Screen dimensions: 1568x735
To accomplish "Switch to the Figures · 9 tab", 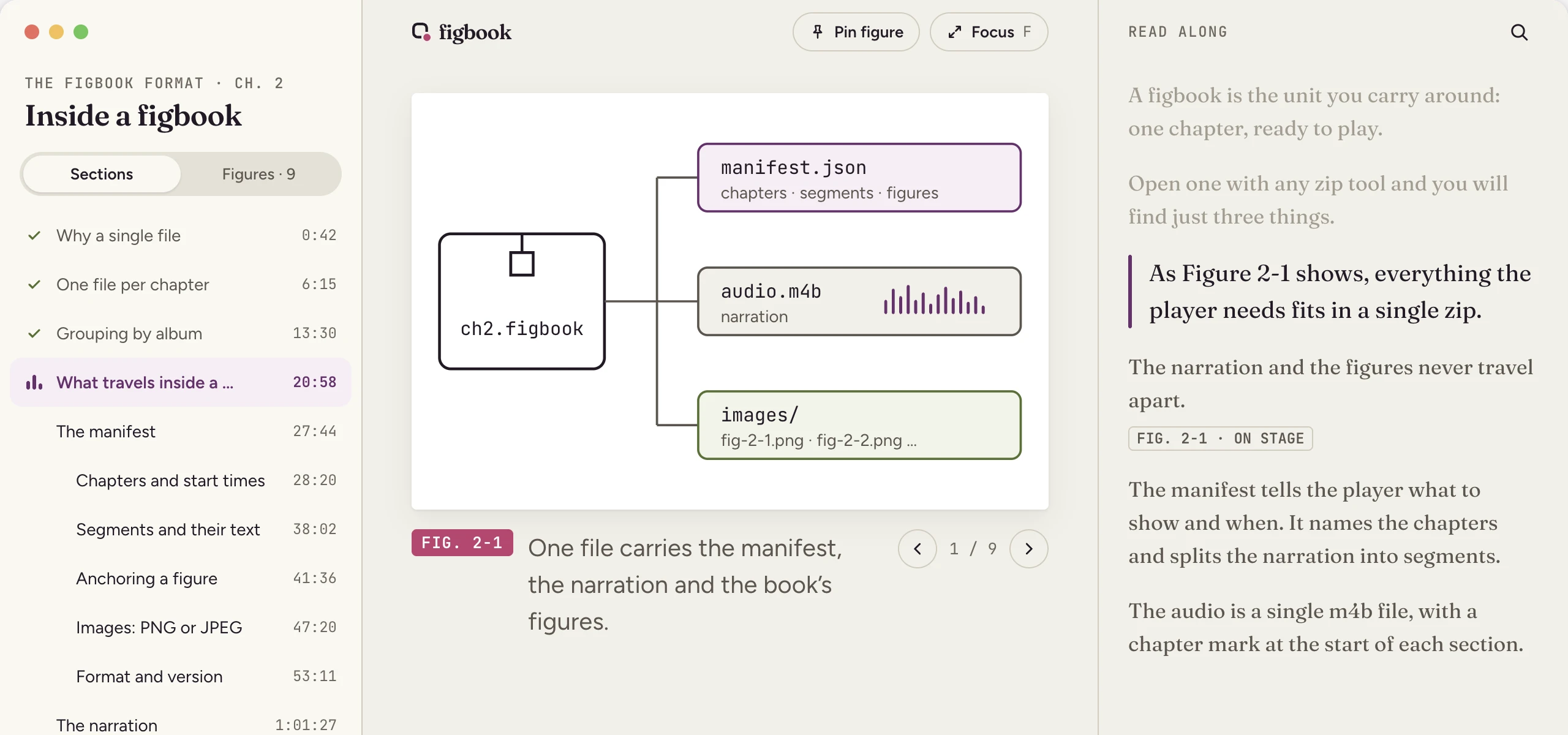I will point(258,174).
